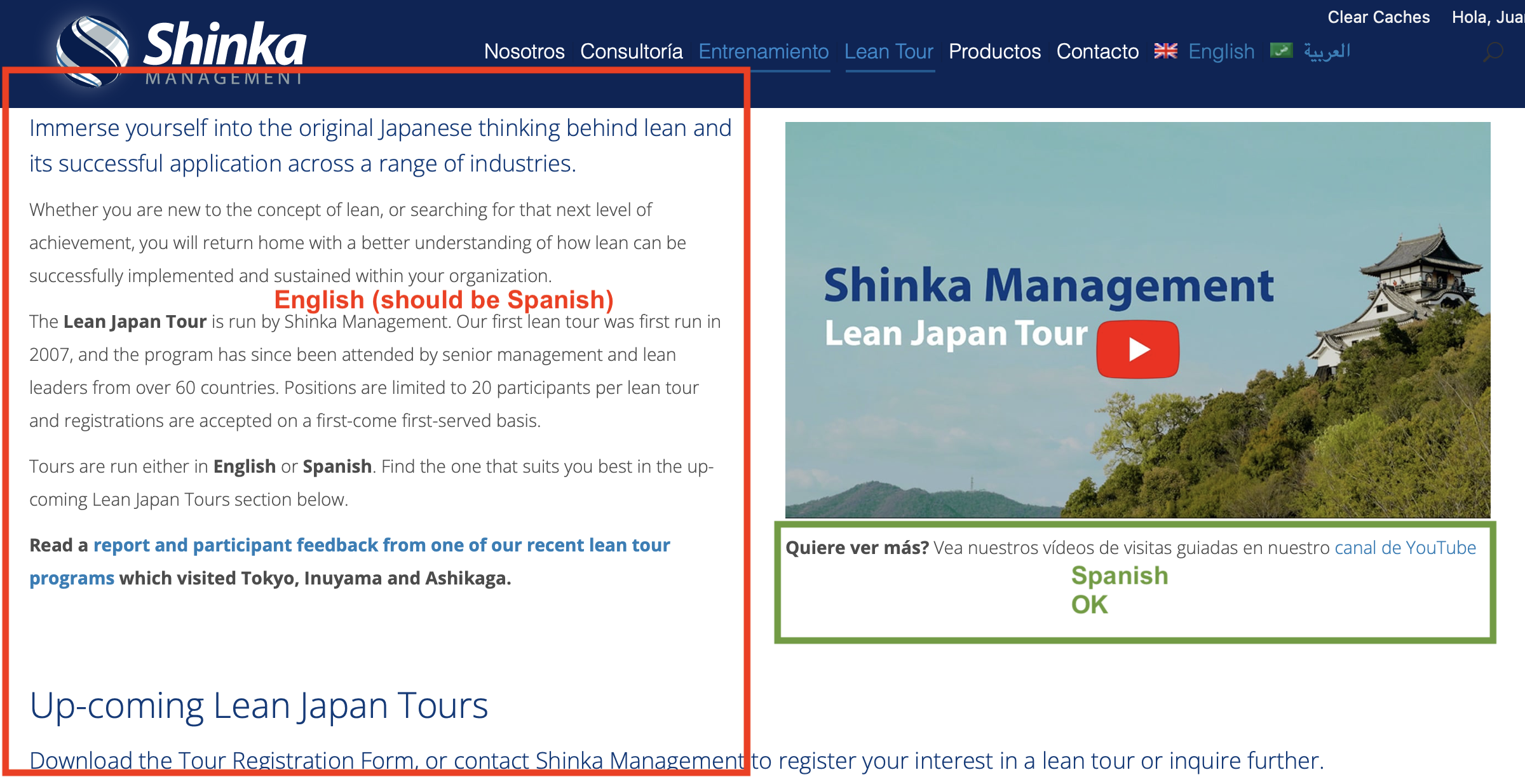Click Clear Caches in admin bar
The height and width of the screenshot is (784, 1525).
[x=1378, y=17]
